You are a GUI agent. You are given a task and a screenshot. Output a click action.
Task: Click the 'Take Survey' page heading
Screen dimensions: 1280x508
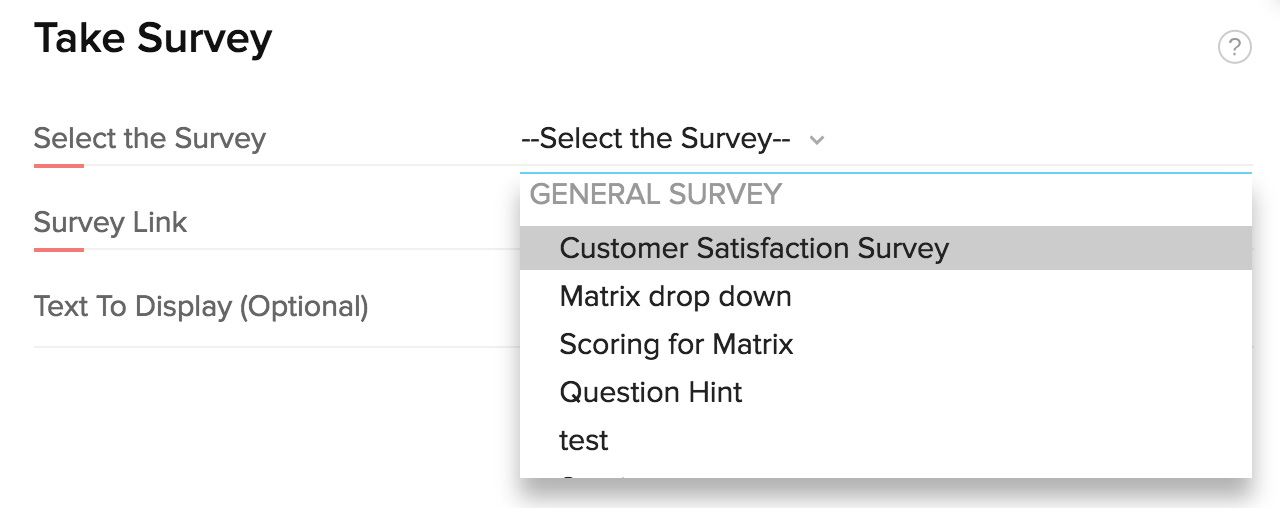pyautogui.click(x=153, y=39)
